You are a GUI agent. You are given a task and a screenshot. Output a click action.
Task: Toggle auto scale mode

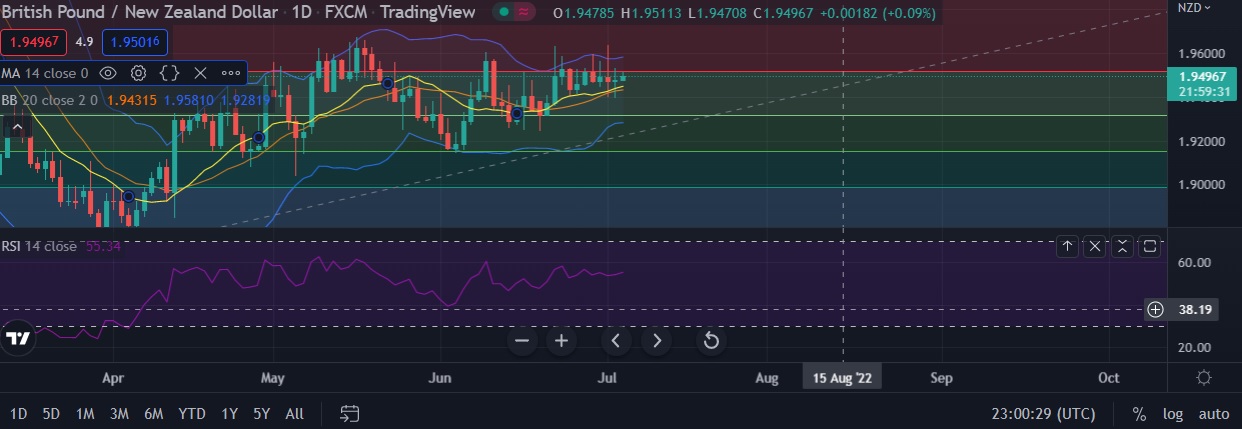coord(1214,413)
